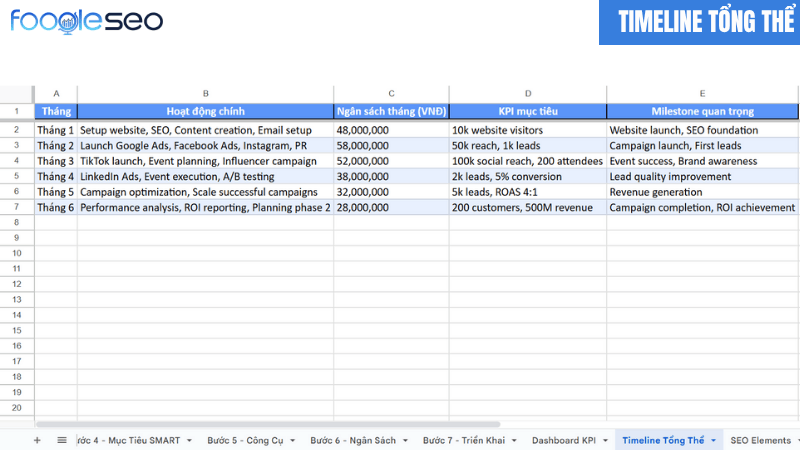This screenshot has height=450, width=800.
Task: Select column D header
Action: coord(528,94)
